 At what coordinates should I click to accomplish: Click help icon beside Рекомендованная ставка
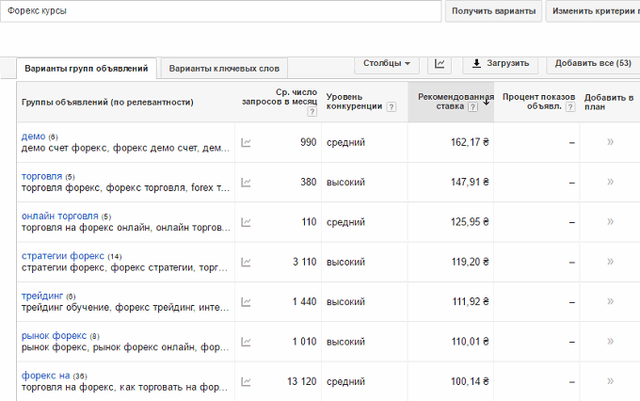pyautogui.click(x=473, y=107)
